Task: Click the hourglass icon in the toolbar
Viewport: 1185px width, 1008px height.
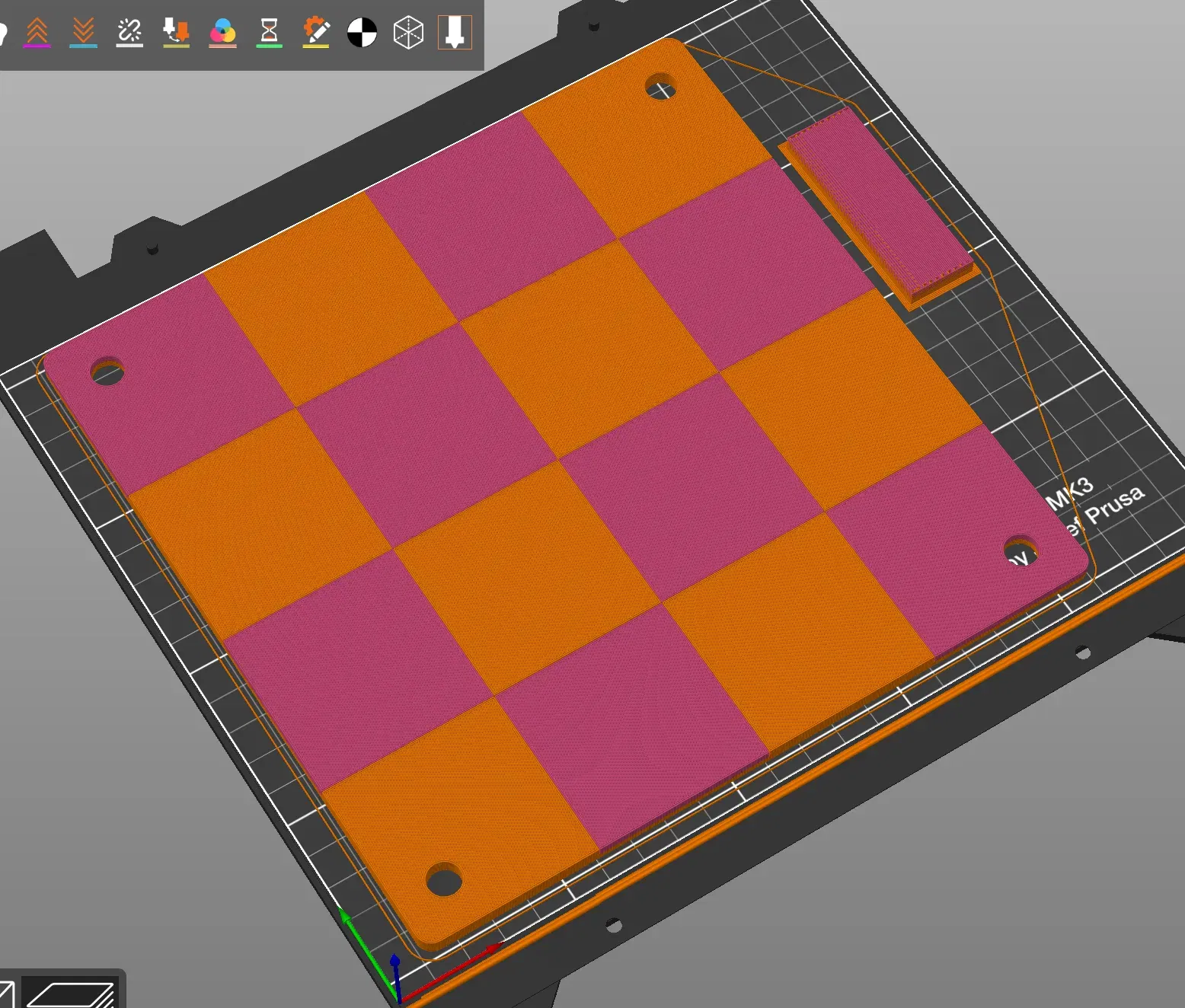Action: (269, 32)
